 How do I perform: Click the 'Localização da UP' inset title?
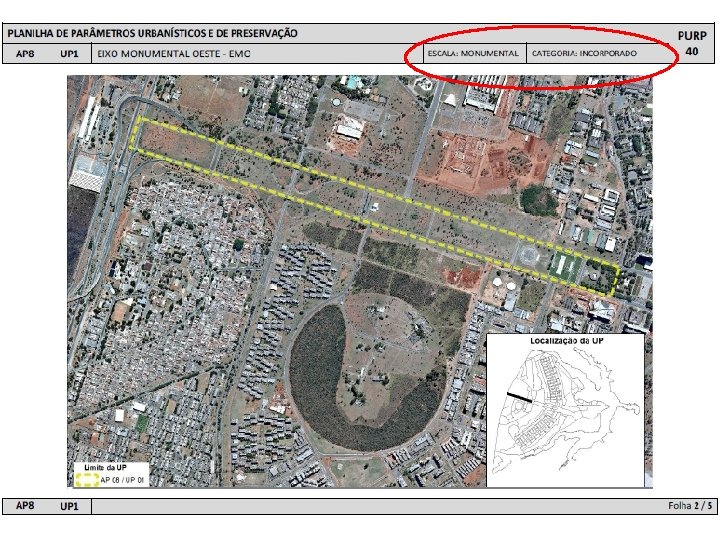[567, 341]
